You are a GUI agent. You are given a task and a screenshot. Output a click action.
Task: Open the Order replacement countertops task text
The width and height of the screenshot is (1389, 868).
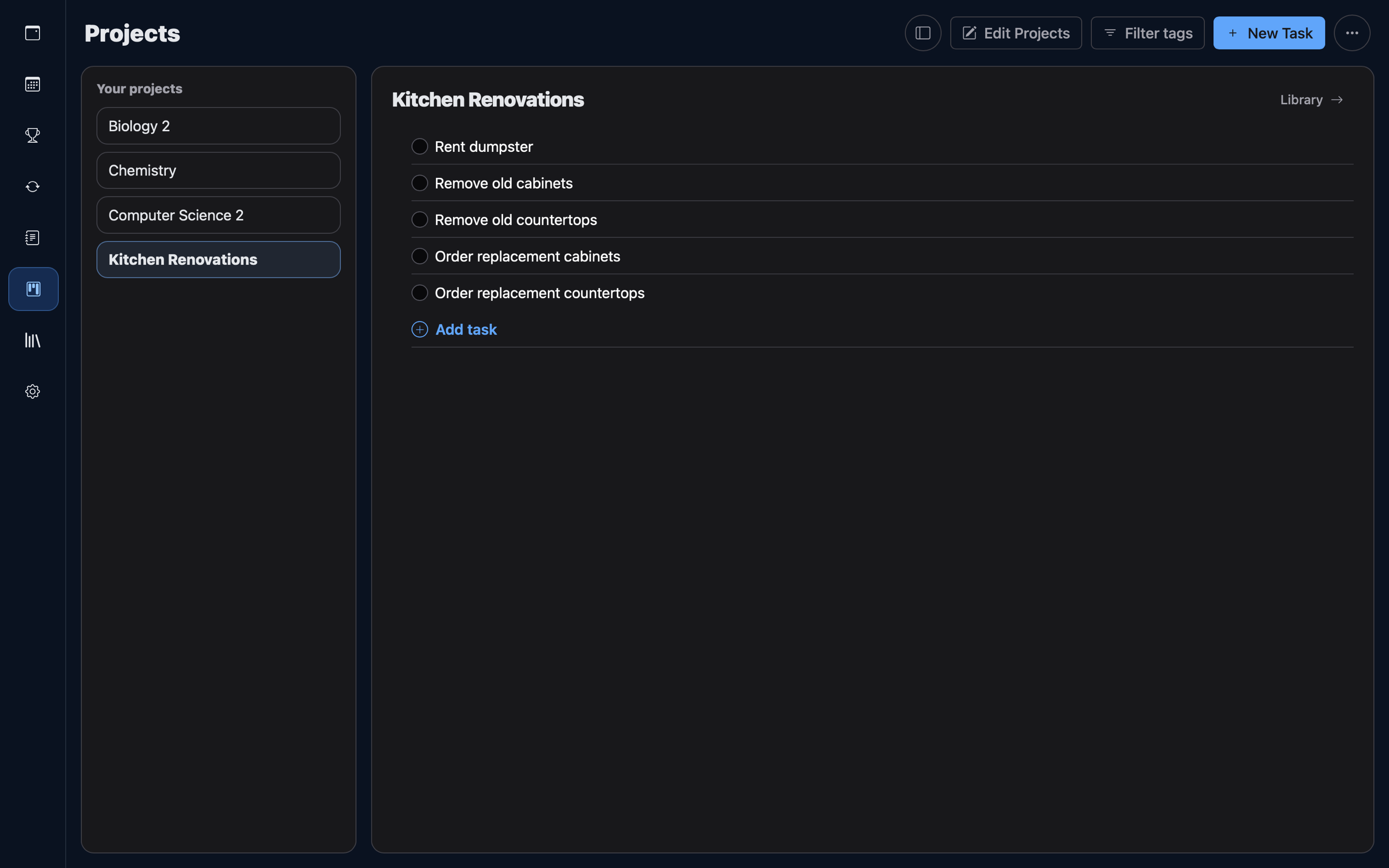(540, 293)
